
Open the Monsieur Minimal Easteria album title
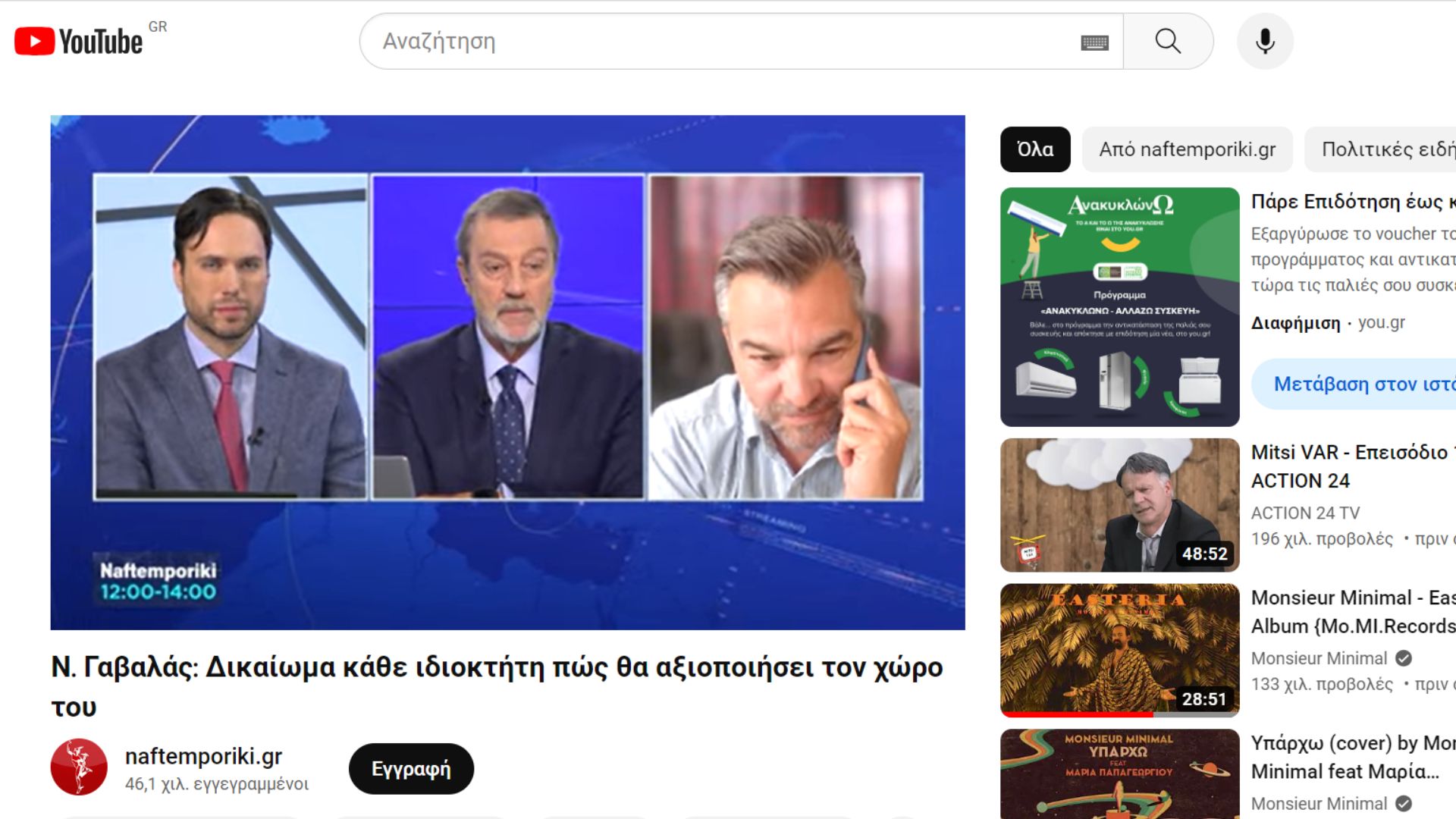pyautogui.click(x=1354, y=612)
